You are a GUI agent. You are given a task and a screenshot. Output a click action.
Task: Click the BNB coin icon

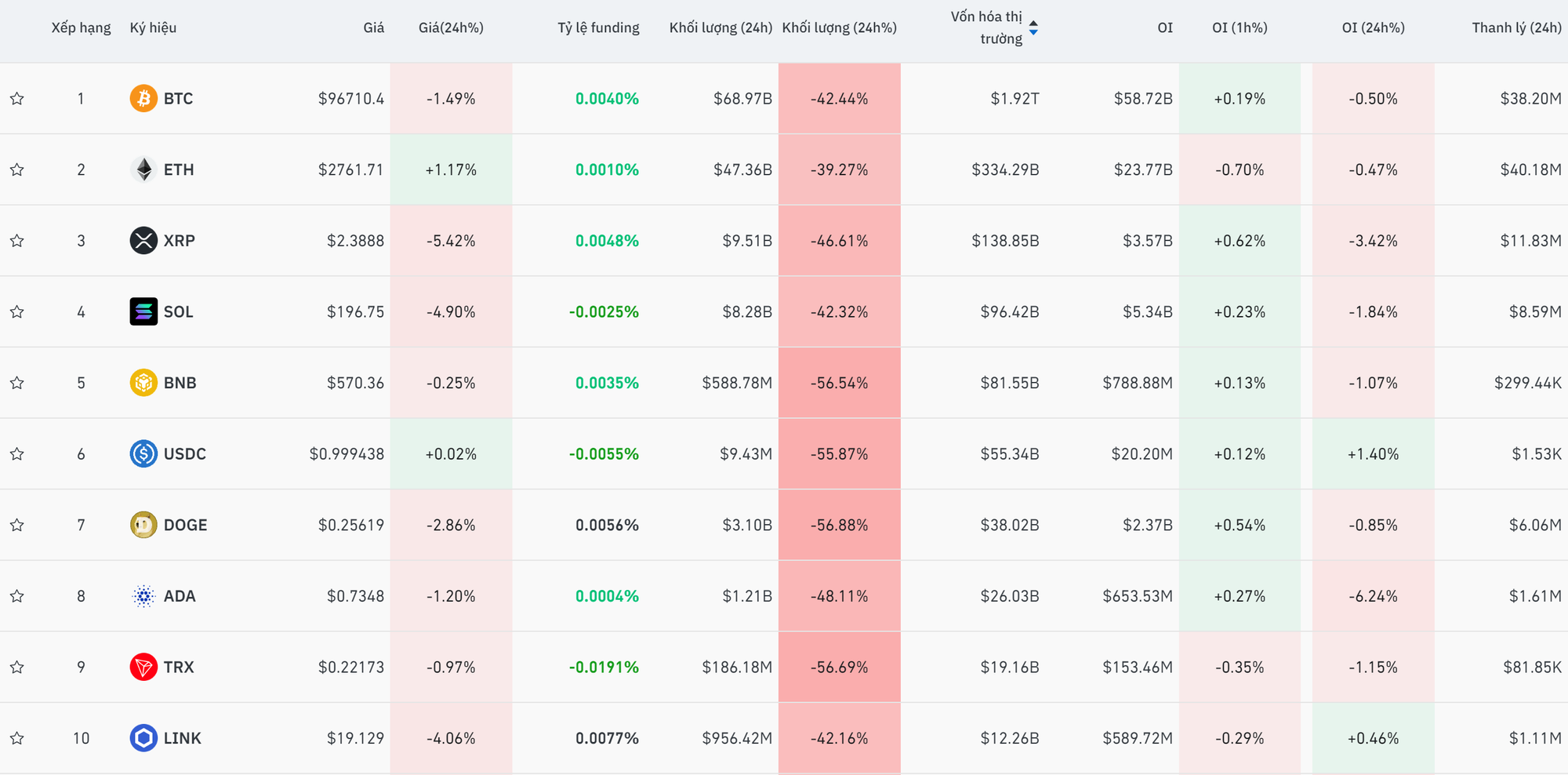[143, 383]
